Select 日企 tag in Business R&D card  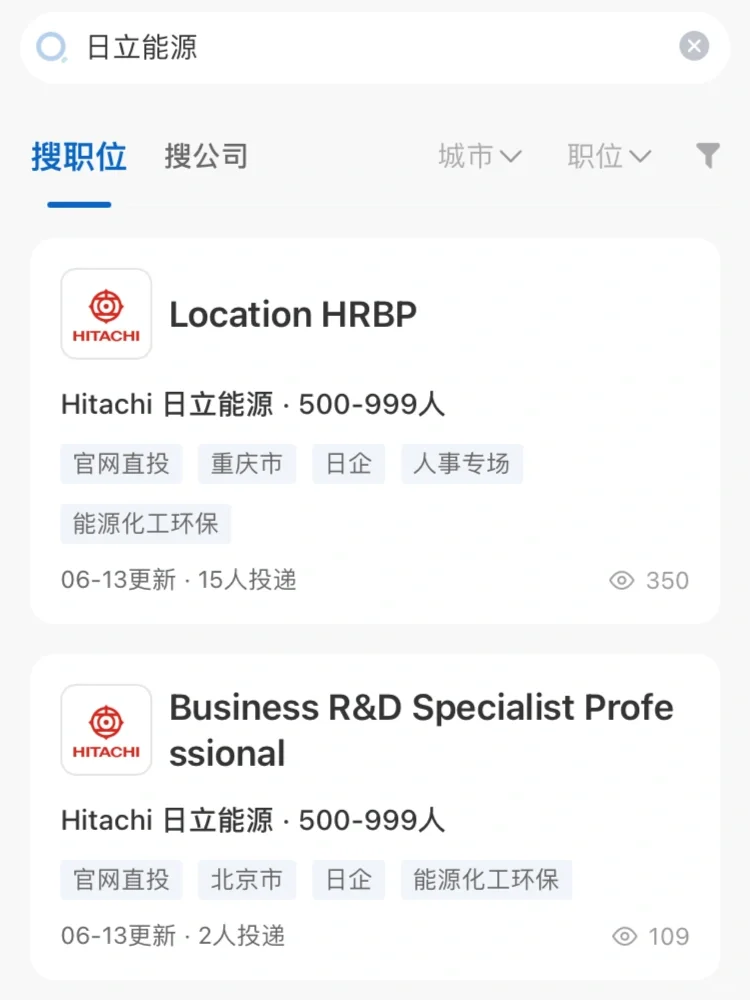(348, 880)
